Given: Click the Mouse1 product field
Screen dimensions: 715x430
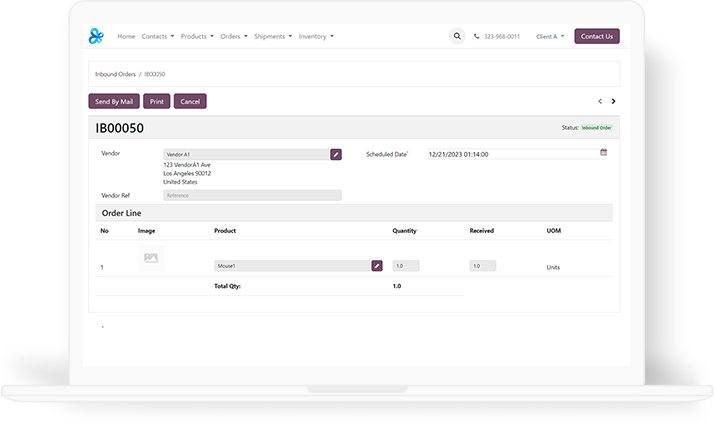Looking at the screenshot, I should pyautogui.click(x=292, y=266).
